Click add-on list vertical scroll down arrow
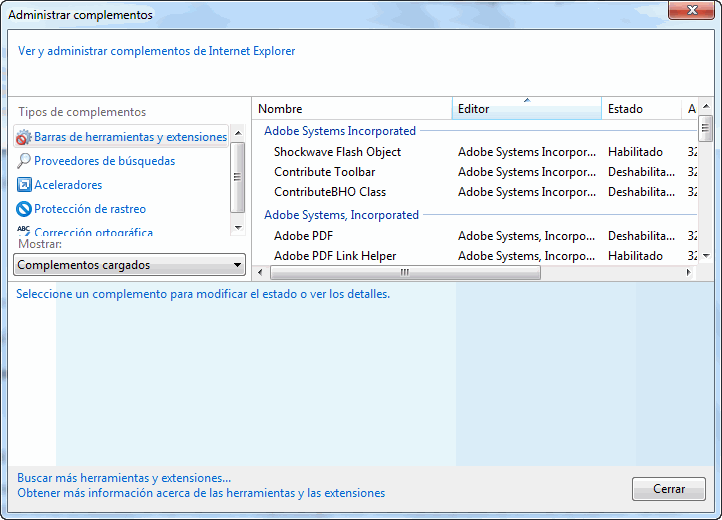The height and width of the screenshot is (520, 722). (x=706, y=256)
